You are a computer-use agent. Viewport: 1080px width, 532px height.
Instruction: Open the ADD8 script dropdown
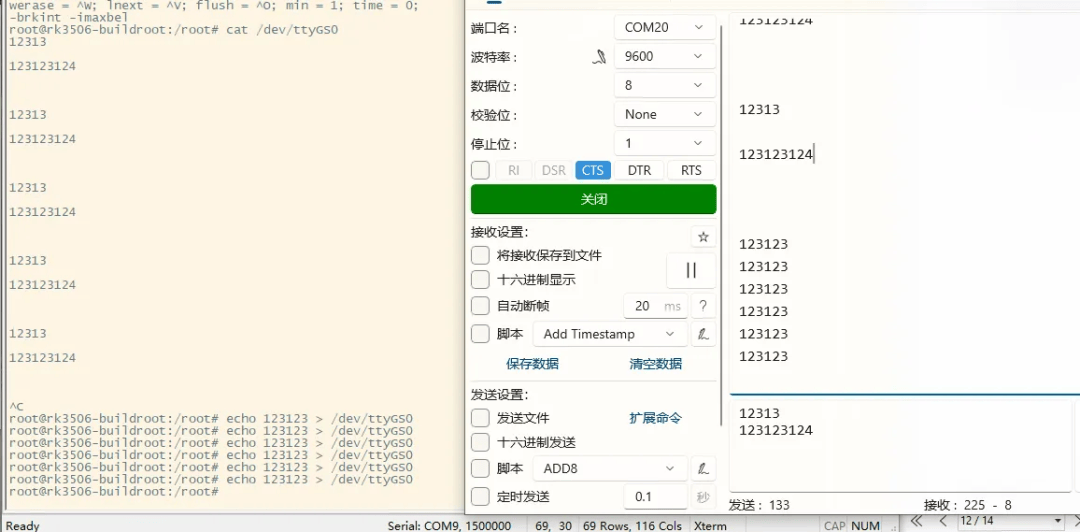[610, 469]
